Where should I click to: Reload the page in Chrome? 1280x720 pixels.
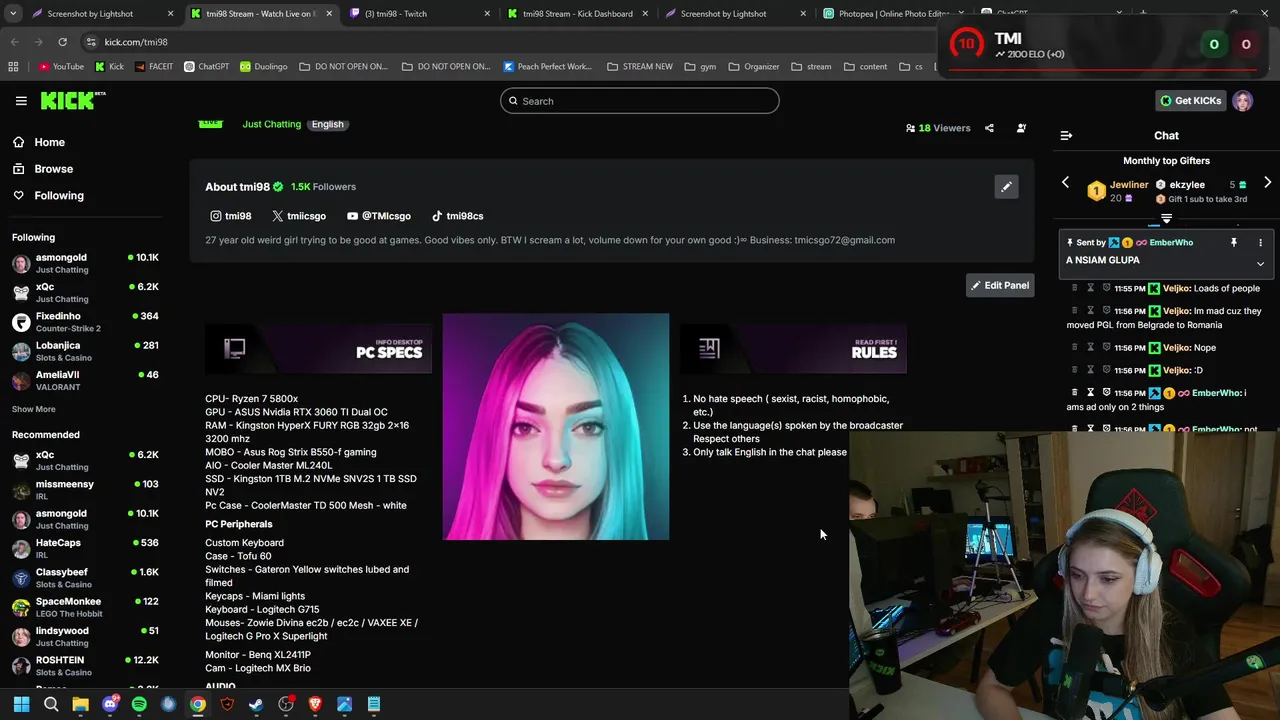(x=62, y=42)
